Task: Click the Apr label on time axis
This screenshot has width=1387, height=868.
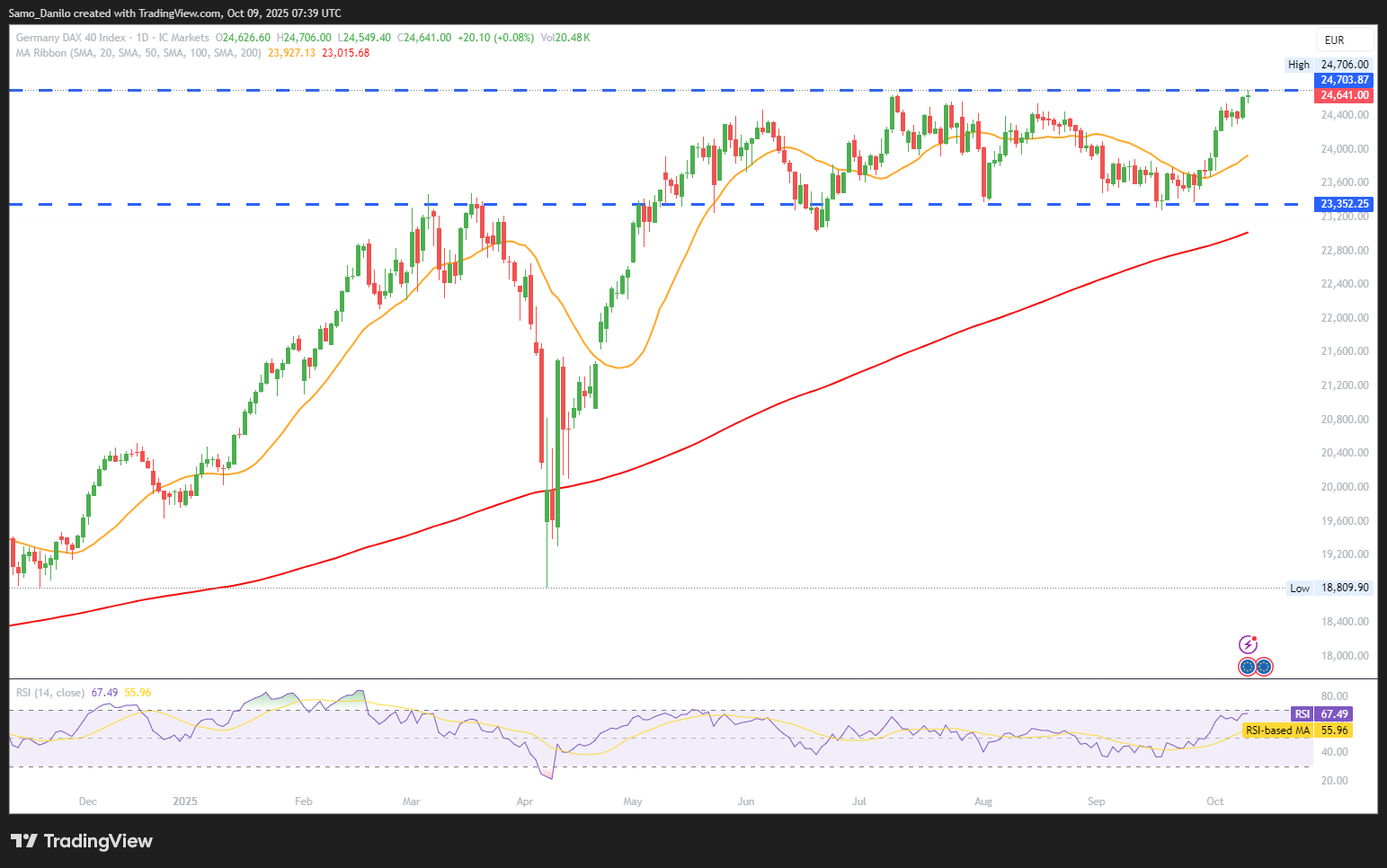Action: pos(525,801)
